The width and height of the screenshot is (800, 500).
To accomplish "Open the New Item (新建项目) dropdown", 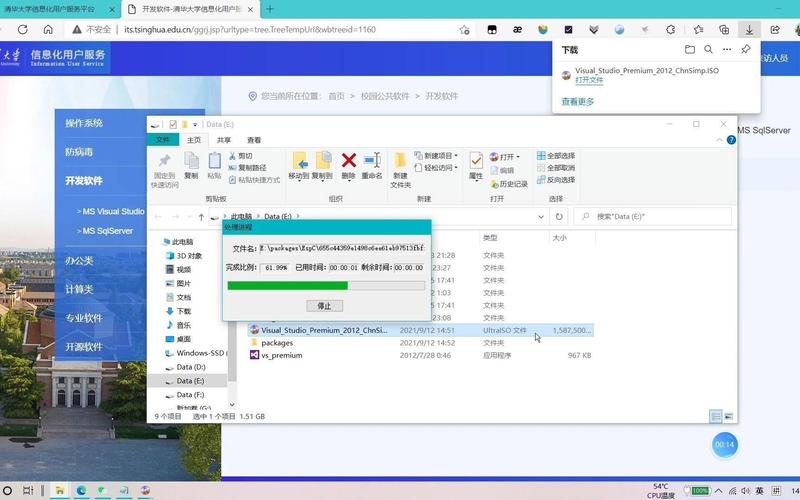I will [438, 156].
